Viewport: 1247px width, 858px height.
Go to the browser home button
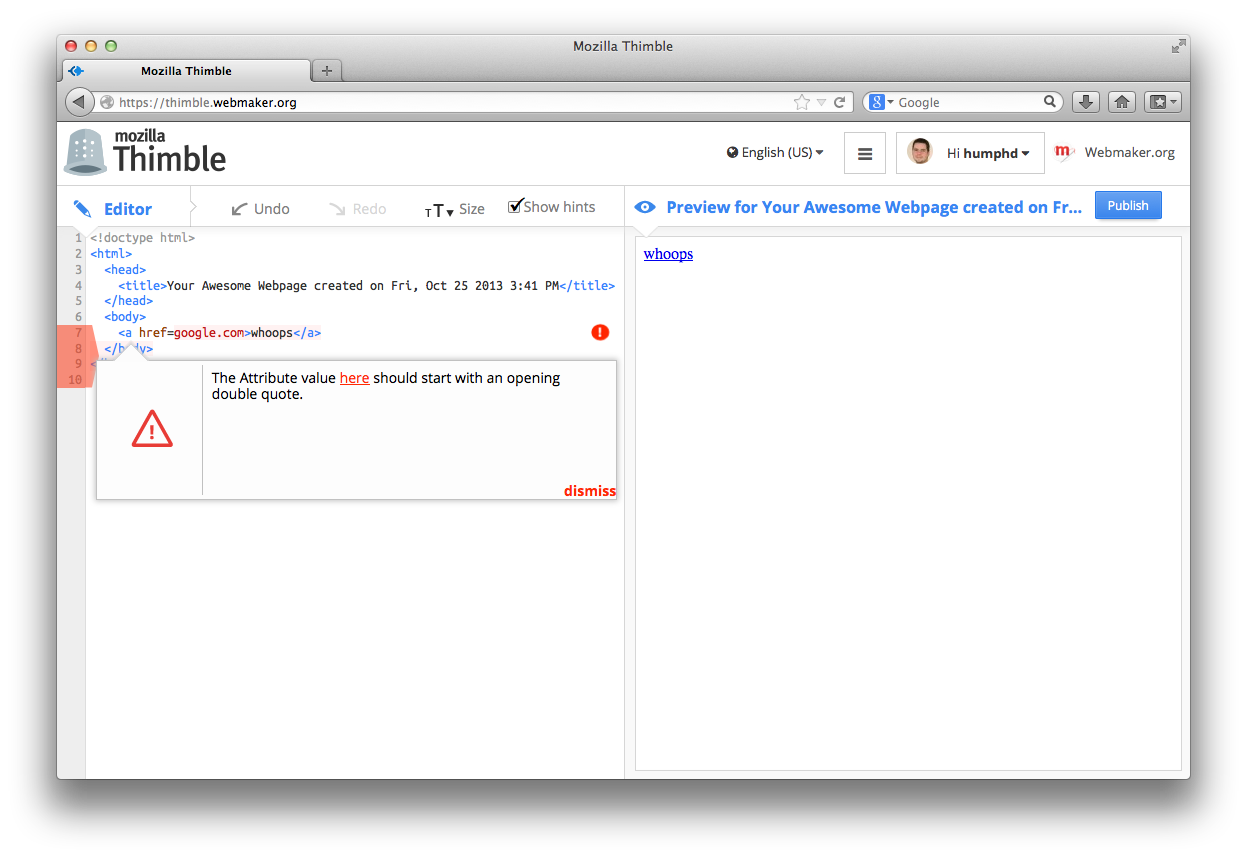click(1122, 102)
